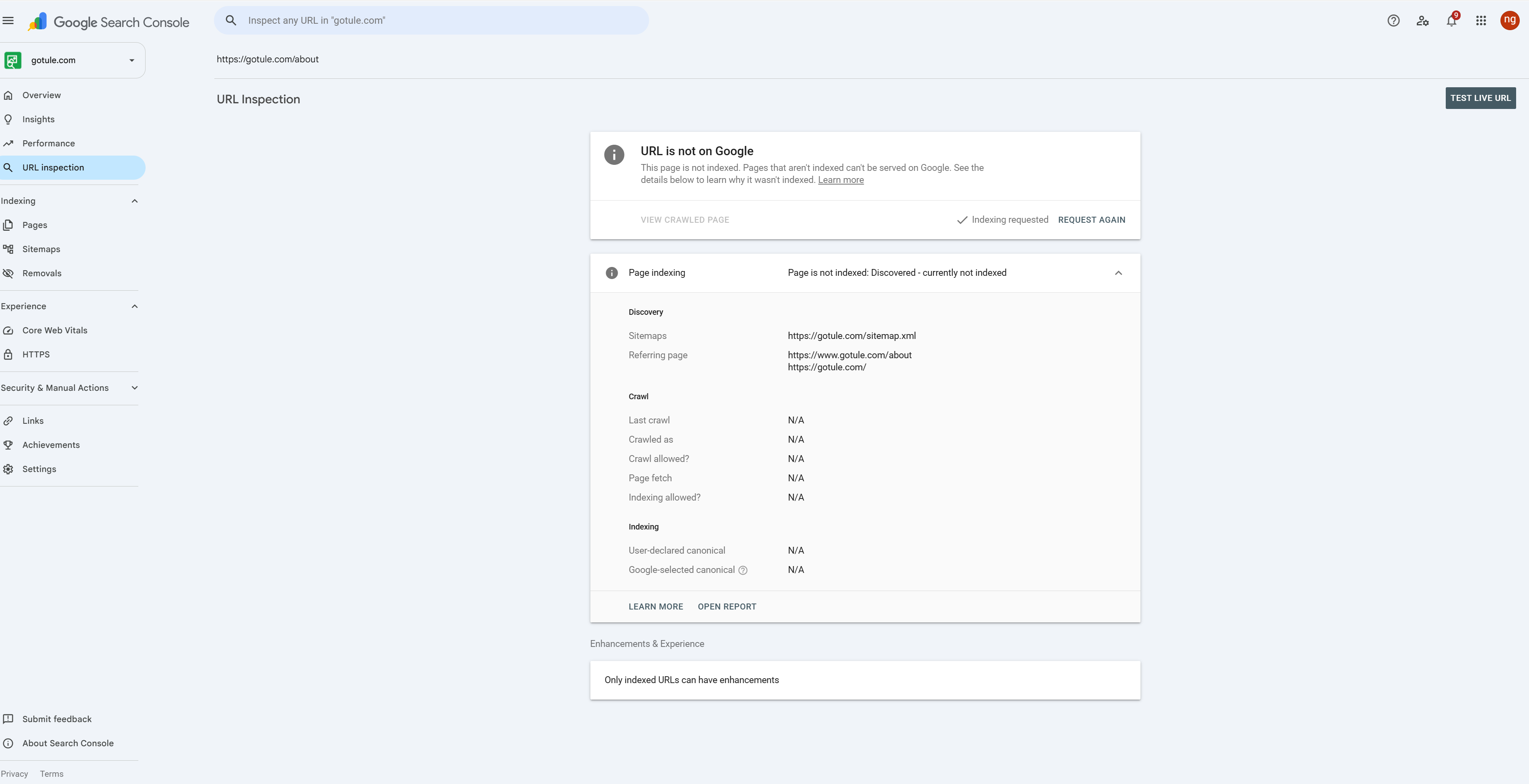Image resolution: width=1529 pixels, height=784 pixels.
Task: Click the info icon beside URL is not on Google
Action: point(614,155)
